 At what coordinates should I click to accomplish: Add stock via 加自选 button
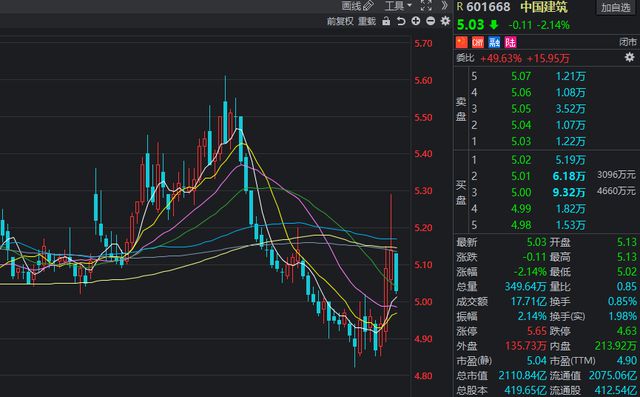(616, 7)
